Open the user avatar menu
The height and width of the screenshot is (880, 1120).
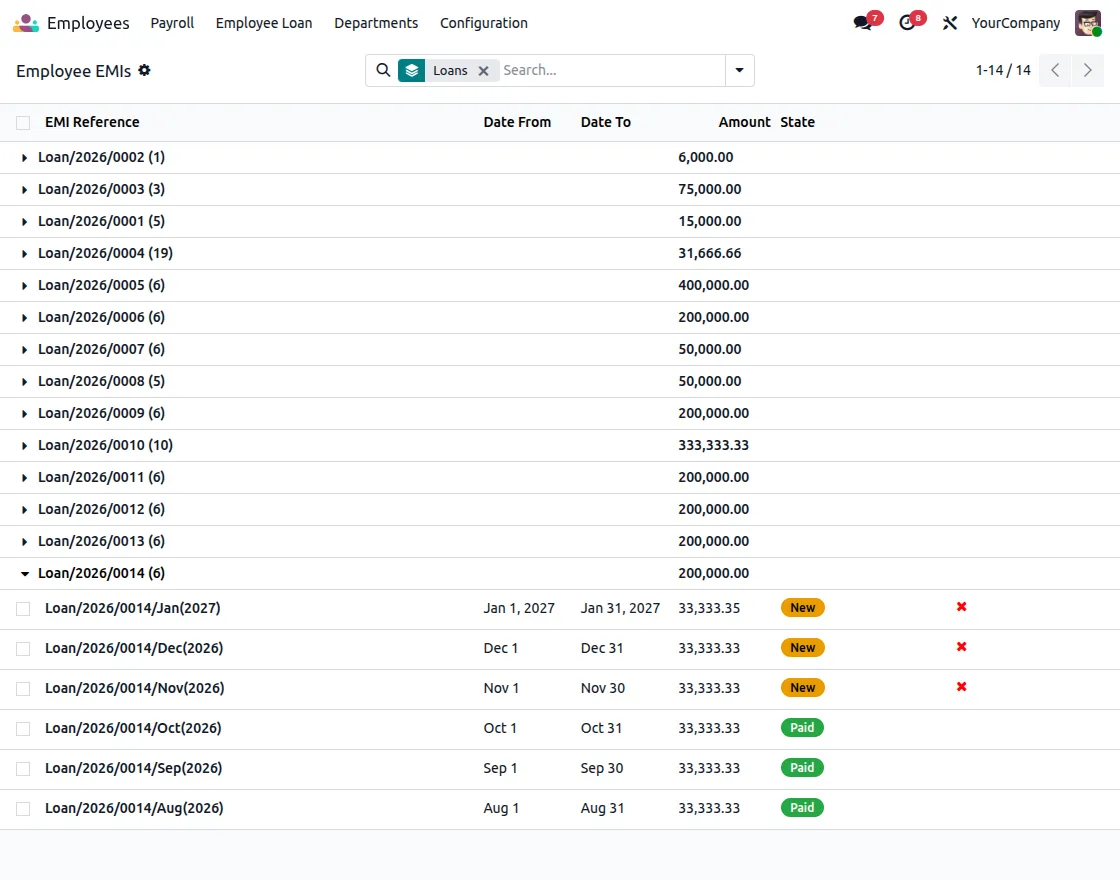pos(1087,23)
